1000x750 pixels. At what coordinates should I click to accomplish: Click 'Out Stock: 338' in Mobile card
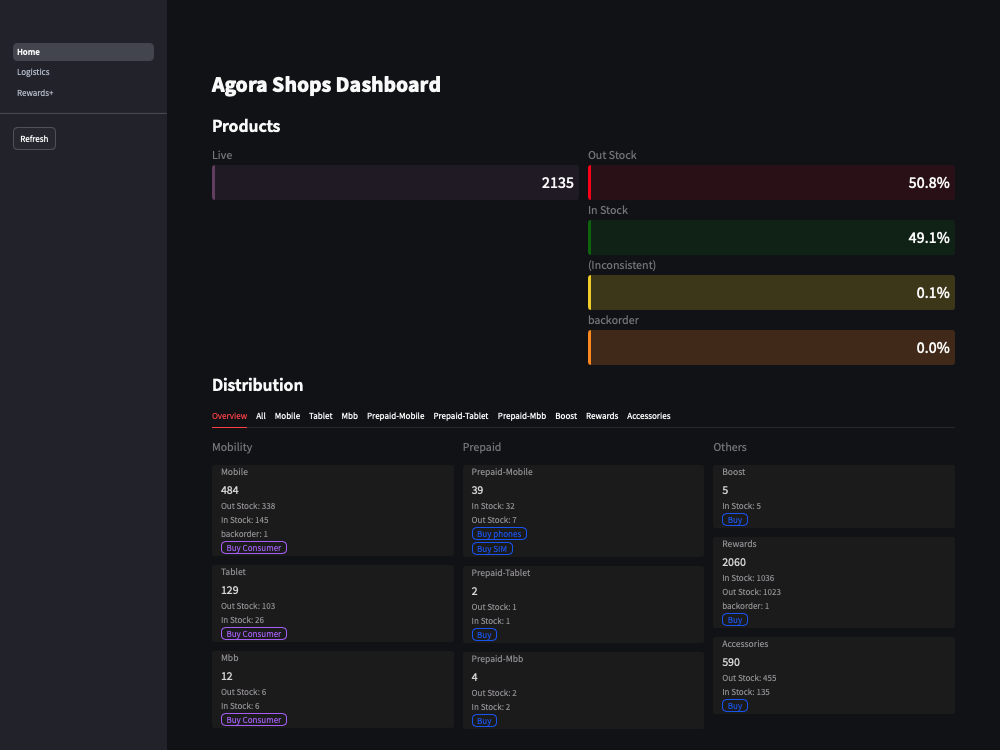[248, 506]
